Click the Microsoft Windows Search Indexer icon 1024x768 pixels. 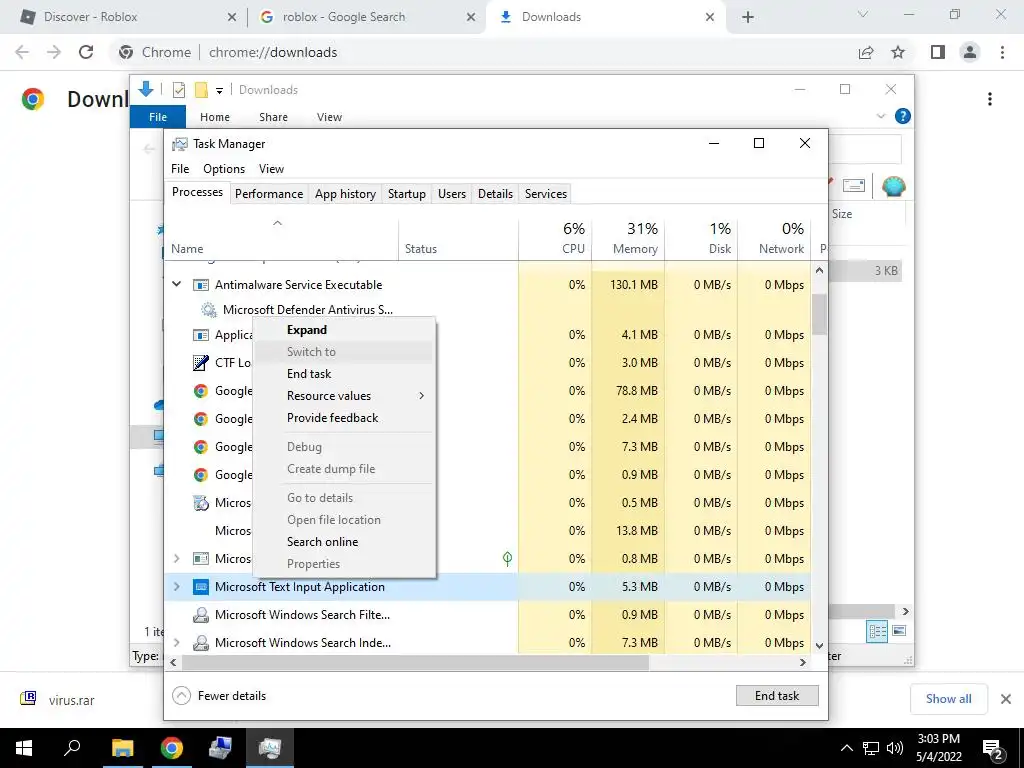tap(201, 643)
